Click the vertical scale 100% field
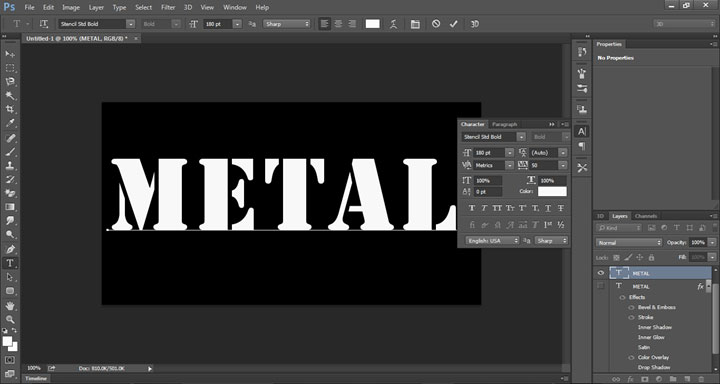 (x=488, y=181)
